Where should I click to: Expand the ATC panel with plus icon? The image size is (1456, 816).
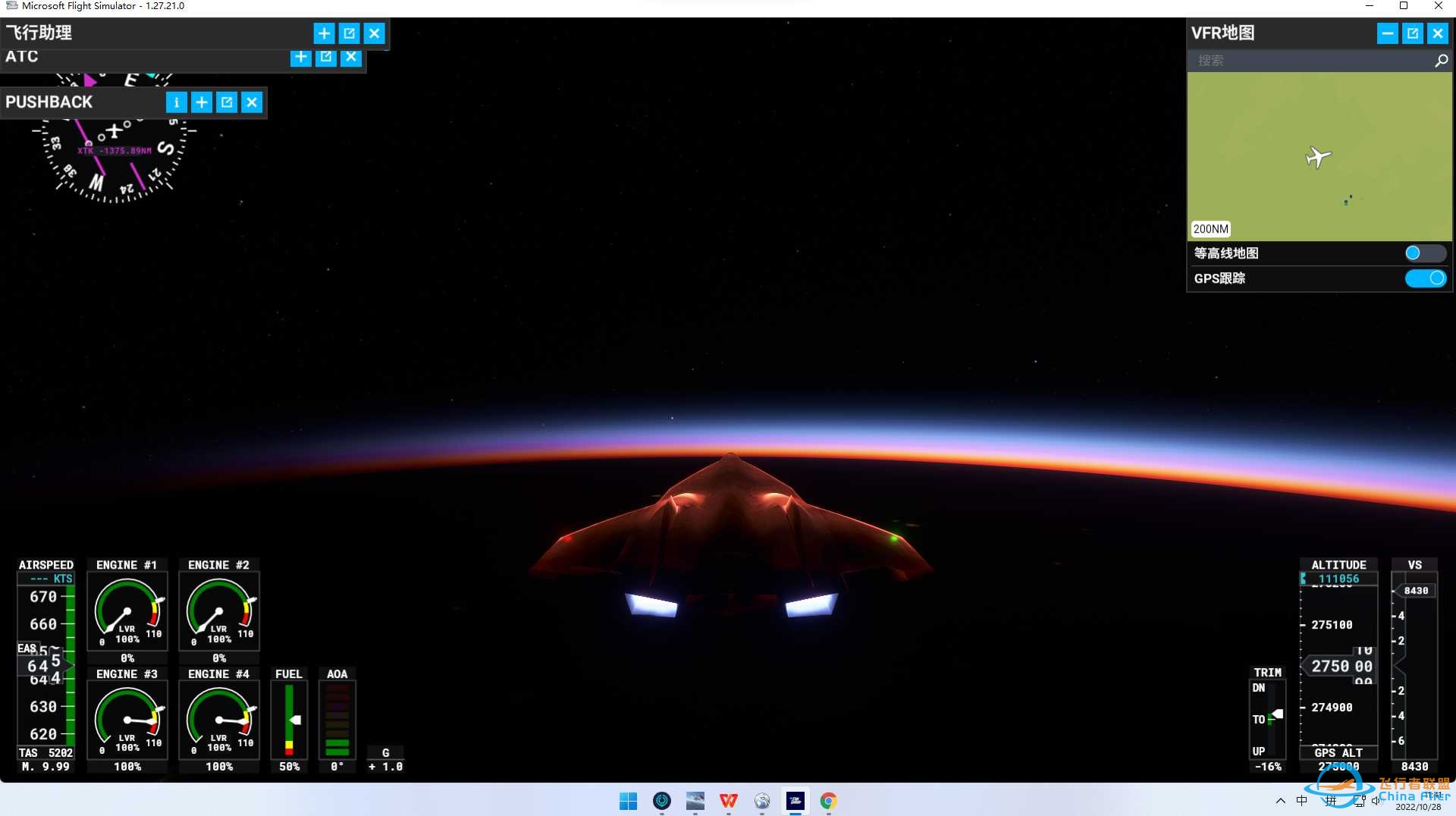click(300, 57)
